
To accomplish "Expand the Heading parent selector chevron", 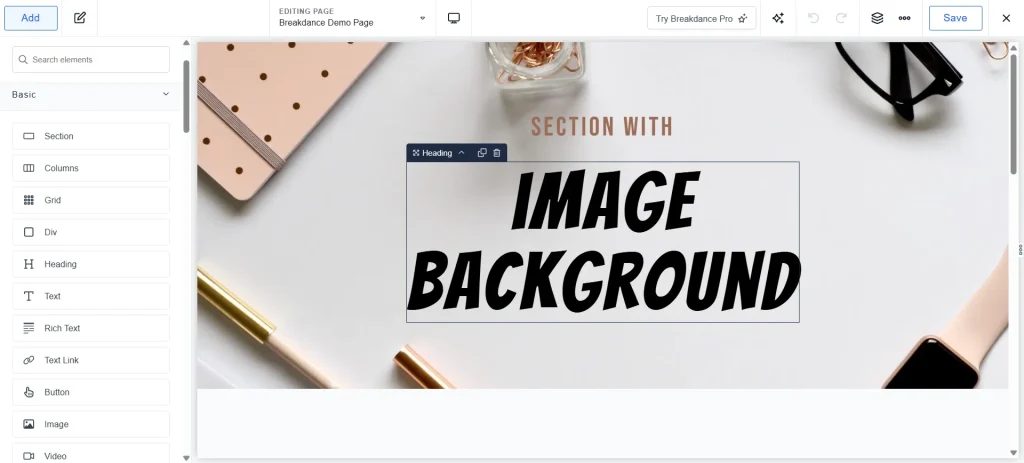I will tap(461, 153).
